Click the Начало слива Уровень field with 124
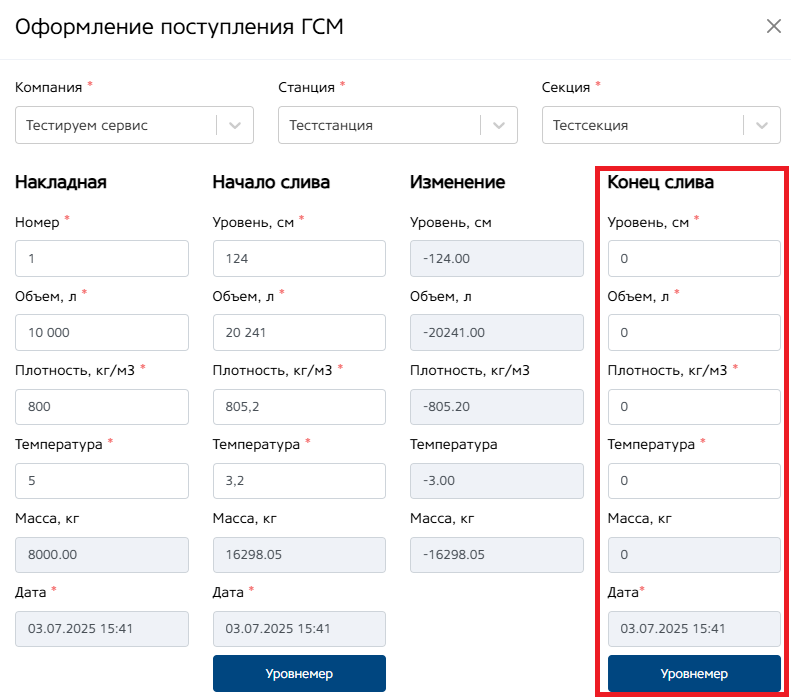This screenshot has height=699, width=791. click(299, 259)
